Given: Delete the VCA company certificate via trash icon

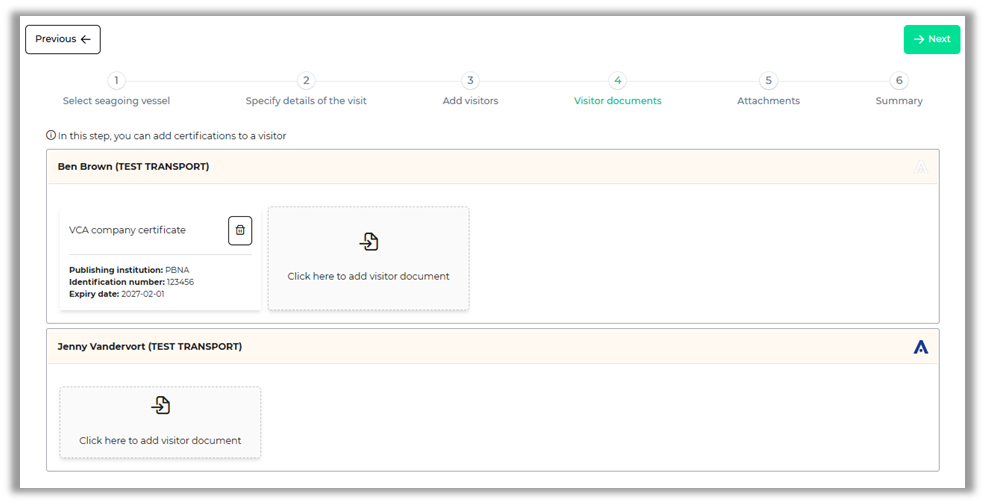Looking at the screenshot, I should point(240,230).
